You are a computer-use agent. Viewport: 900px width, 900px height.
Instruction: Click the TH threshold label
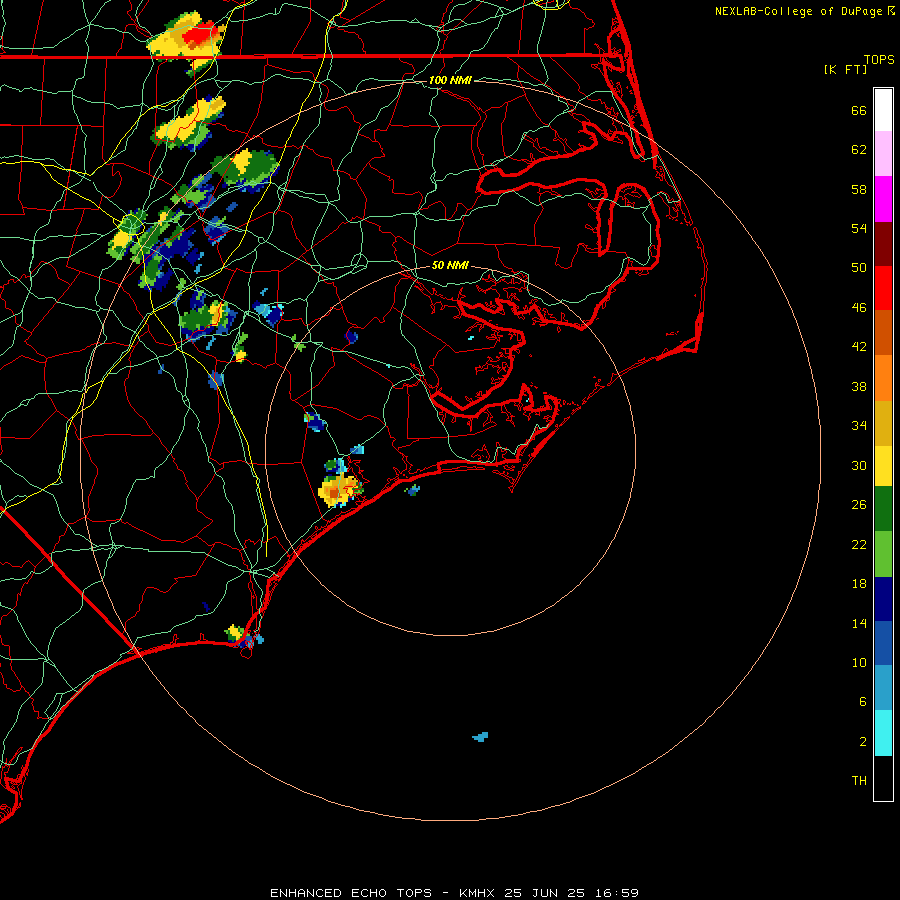pos(859,781)
